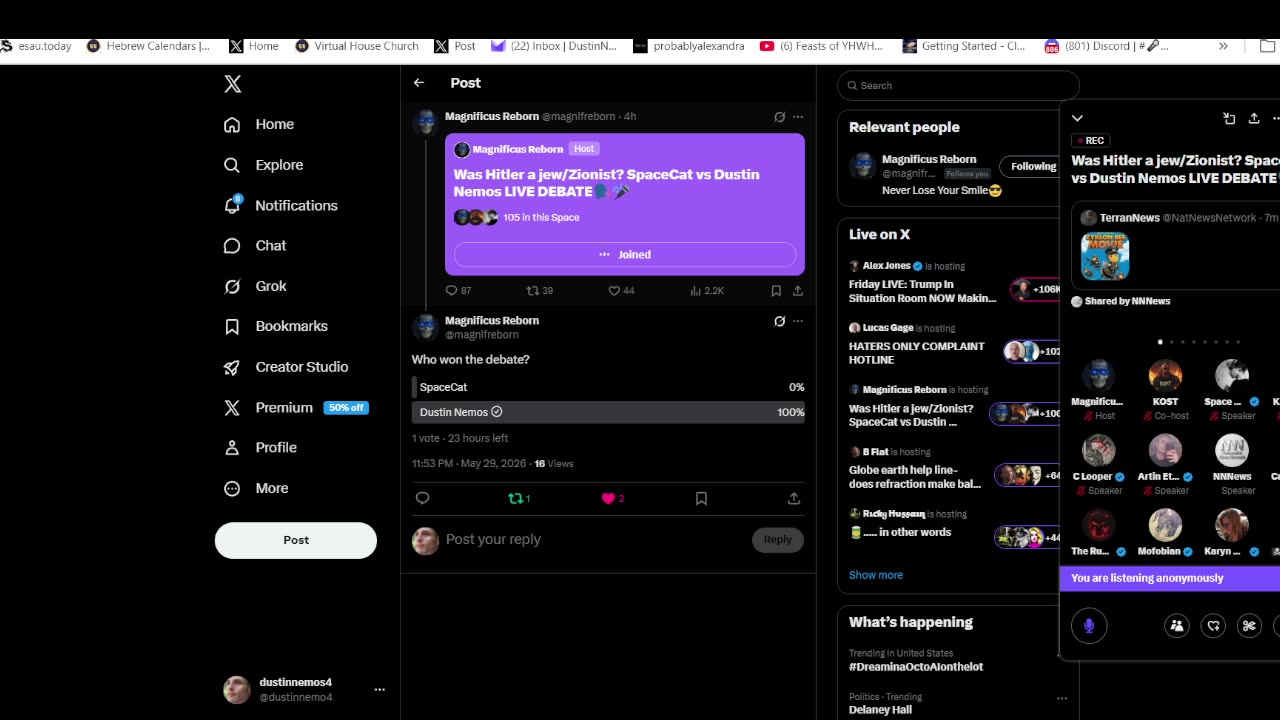Screen dimensions: 1280x720
Task: Click Magnificus host avatar in Space
Action: click(x=1099, y=376)
